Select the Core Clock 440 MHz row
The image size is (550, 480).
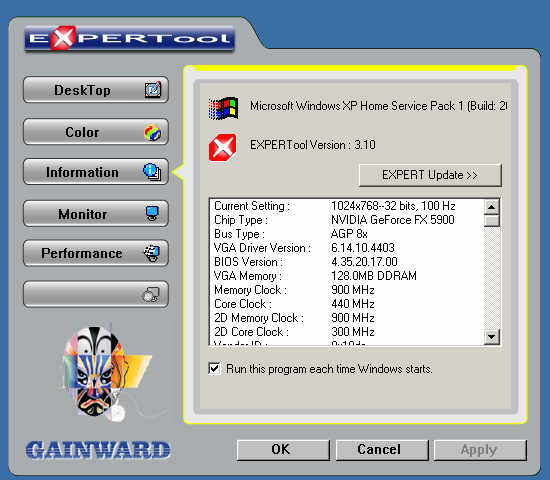coord(346,304)
